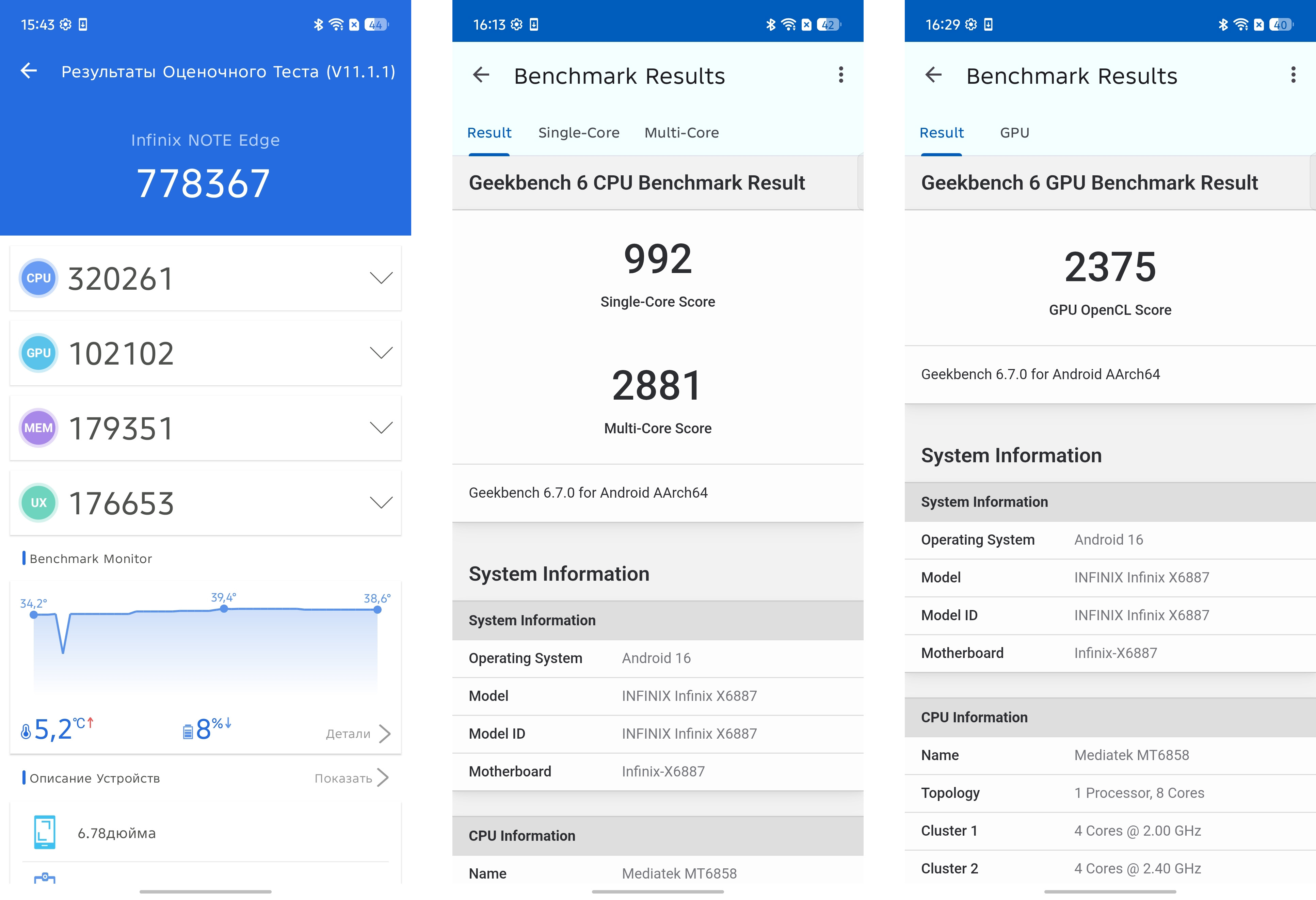Tap total score 778367
This screenshot has width=1316, height=900.
click(204, 183)
